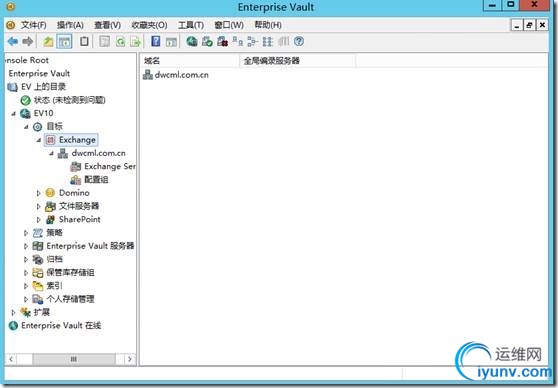Click the green globe toolbar icon
The height and width of the screenshot is (388, 558).
[x=192, y=42]
